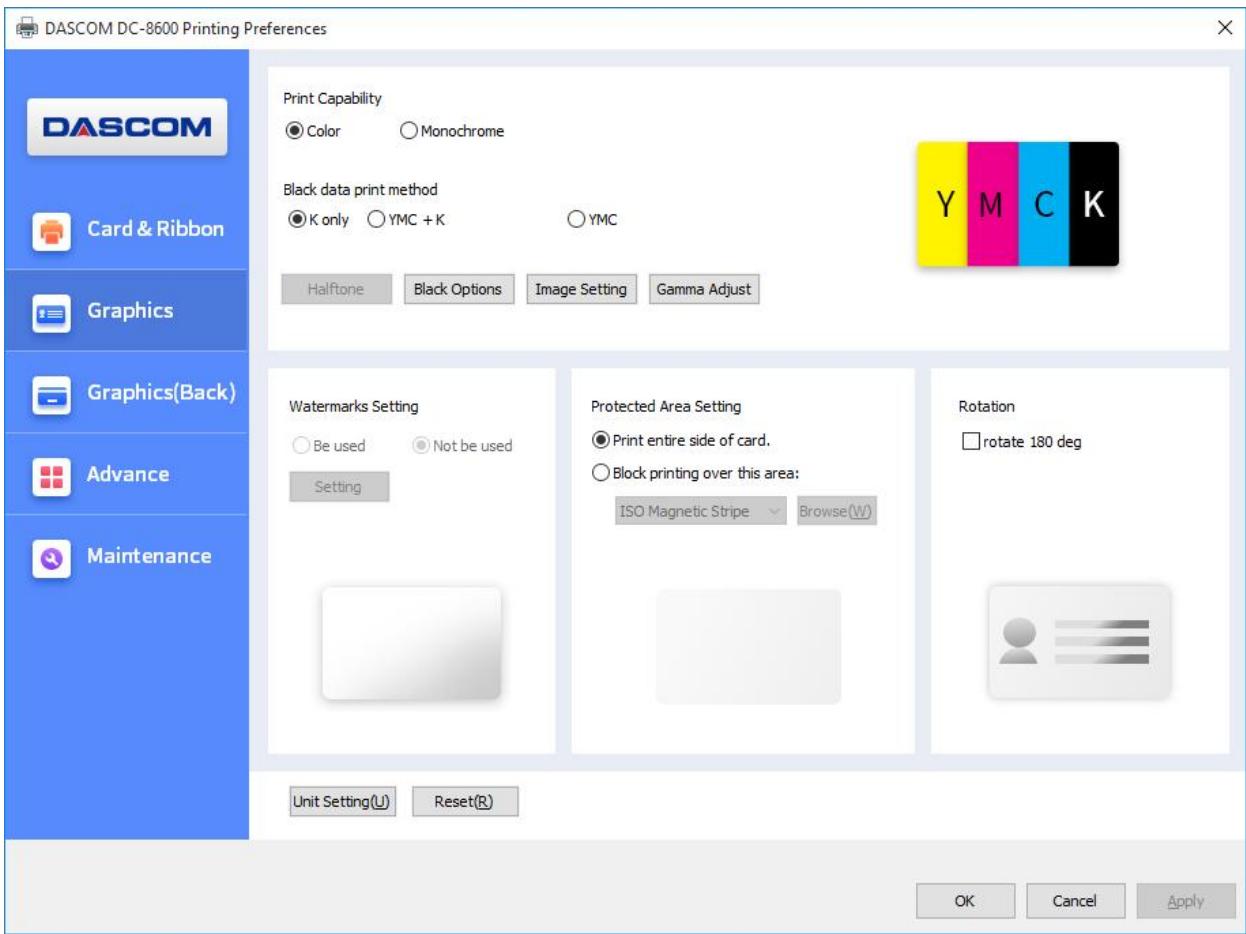Click the Apply button
Viewport: 1246px width, 934px height.
click(1184, 901)
